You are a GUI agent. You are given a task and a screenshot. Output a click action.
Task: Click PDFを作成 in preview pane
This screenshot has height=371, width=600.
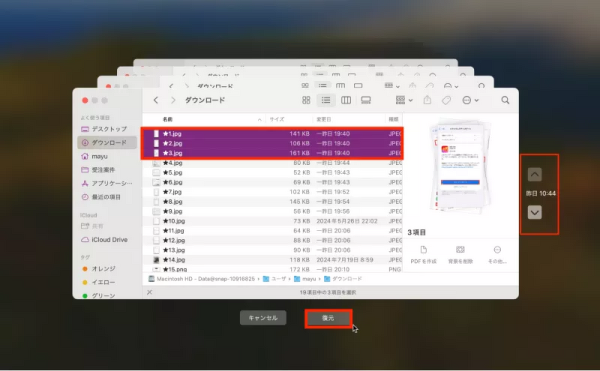(x=423, y=255)
